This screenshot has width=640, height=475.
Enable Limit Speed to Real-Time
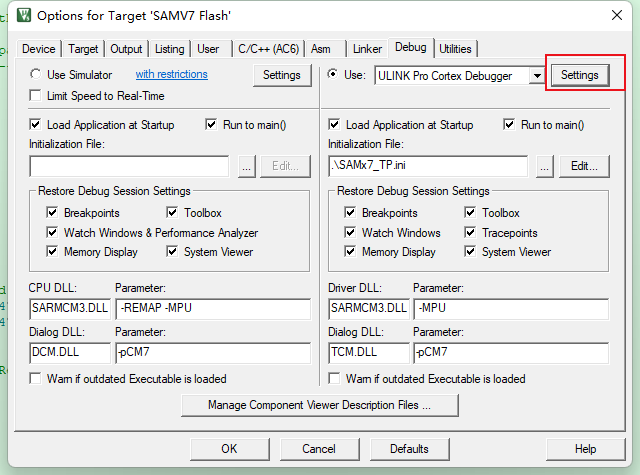pyautogui.click(x=36, y=96)
